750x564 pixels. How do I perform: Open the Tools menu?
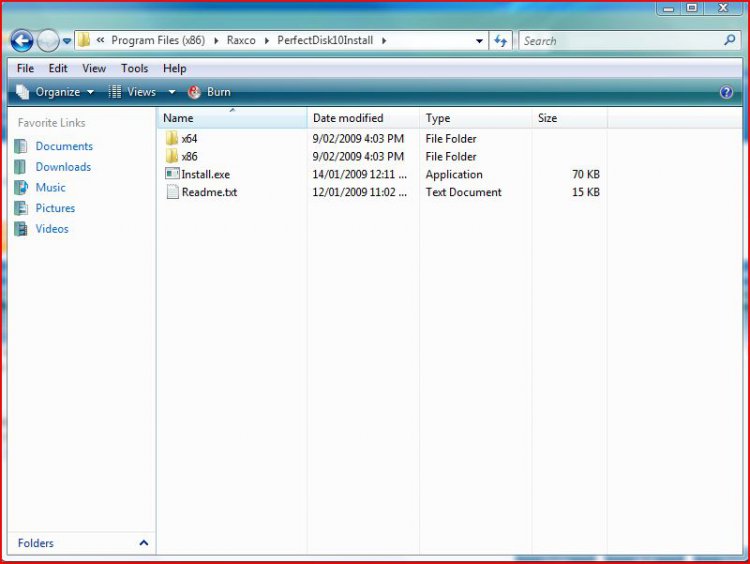point(134,68)
